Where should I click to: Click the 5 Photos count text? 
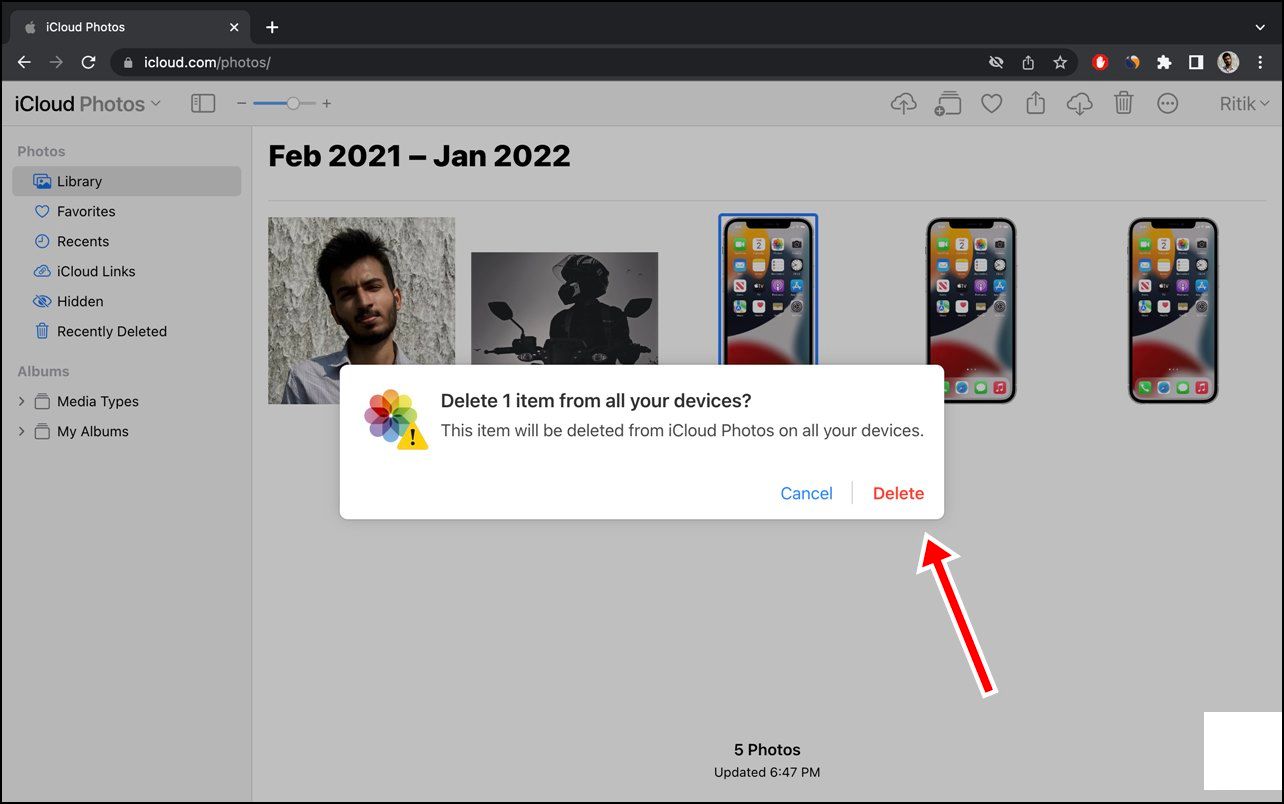pyautogui.click(x=767, y=749)
